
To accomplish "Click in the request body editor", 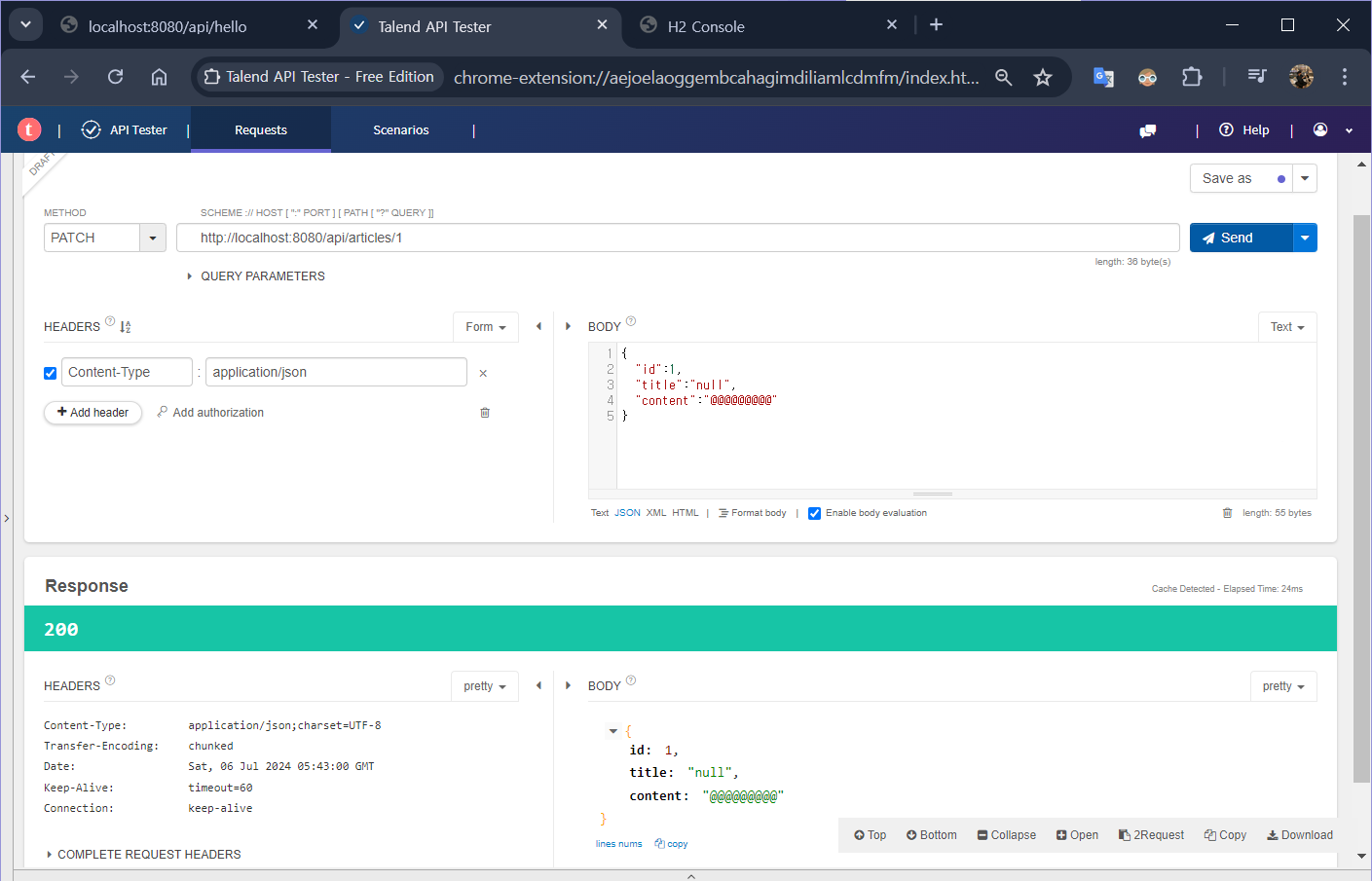I will (966, 416).
